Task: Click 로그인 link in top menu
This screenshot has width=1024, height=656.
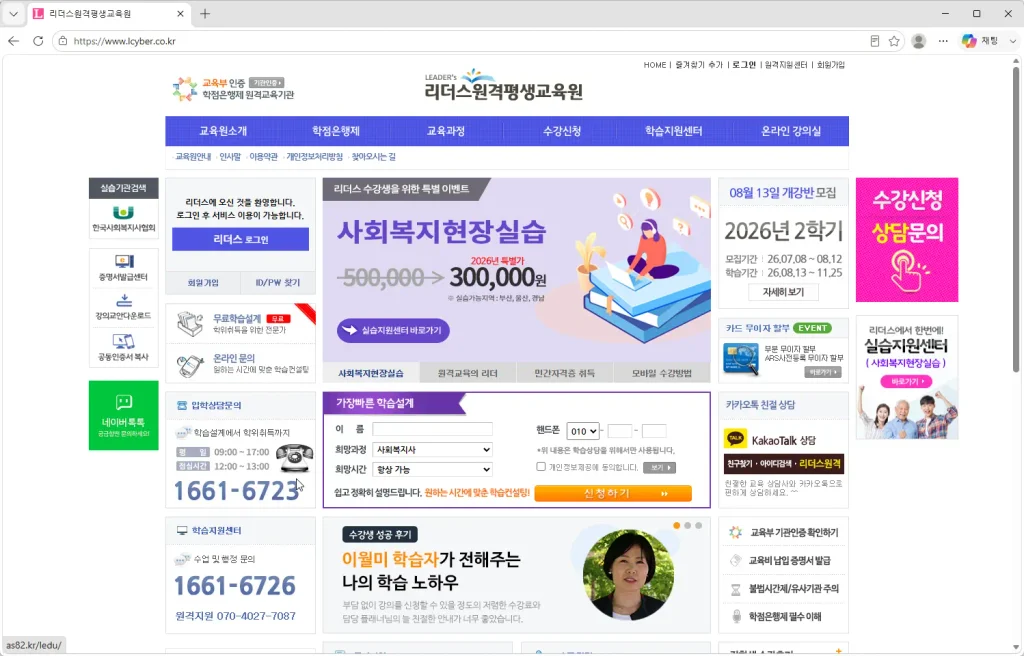Action: (744, 65)
